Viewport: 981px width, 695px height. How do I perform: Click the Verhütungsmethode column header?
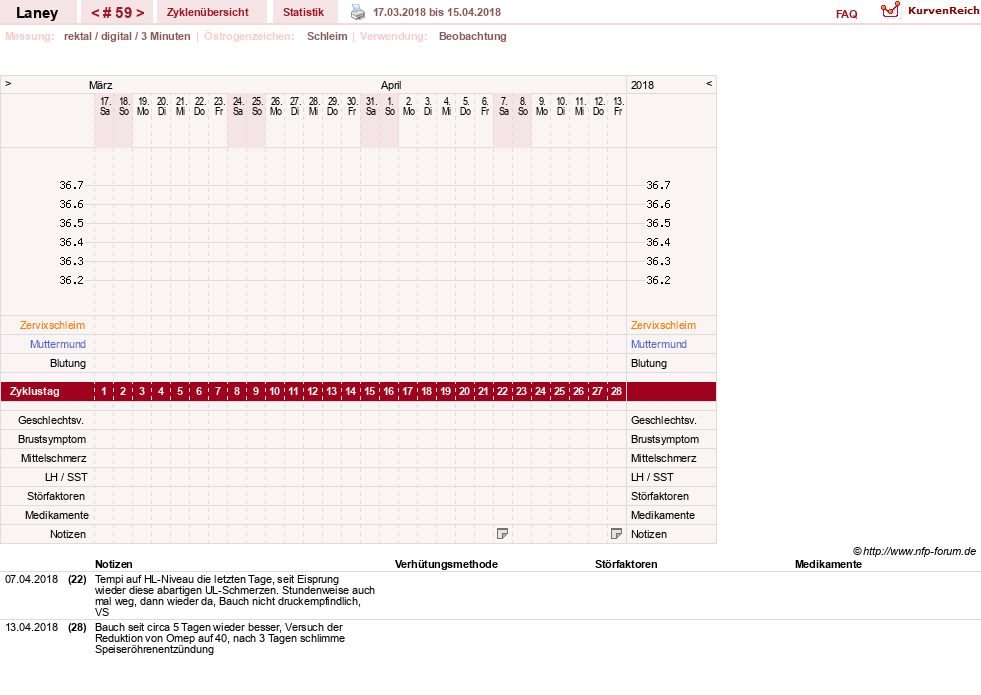446,564
